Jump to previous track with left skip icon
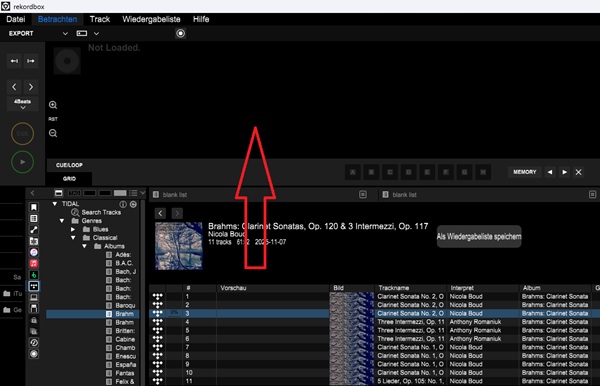The height and width of the screenshot is (386, 600). pyautogui.click(x=15, y=61)
